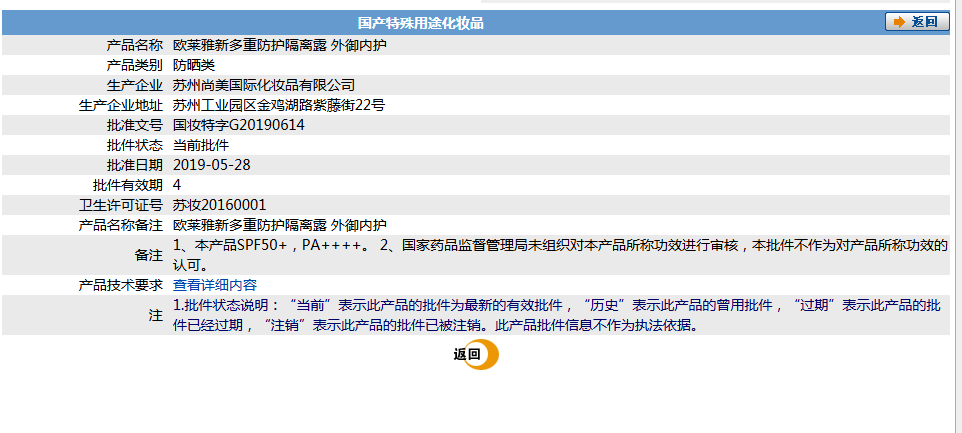962x433 pixels.
Task: Select the approval date 2019-05-28
Action: [212, 165]
